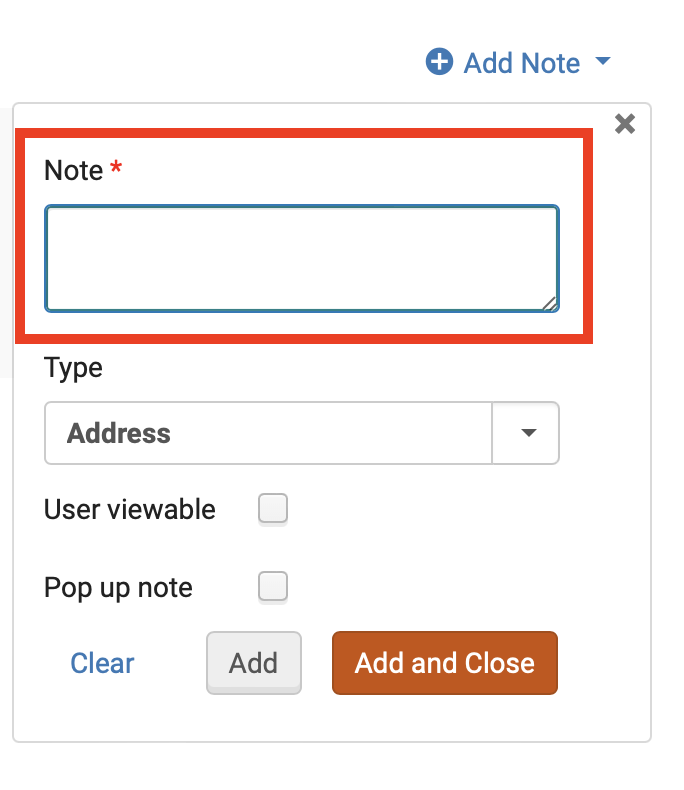Click the Type field label
The height and width of the screenshot is (790, 684).
point(73,368)
